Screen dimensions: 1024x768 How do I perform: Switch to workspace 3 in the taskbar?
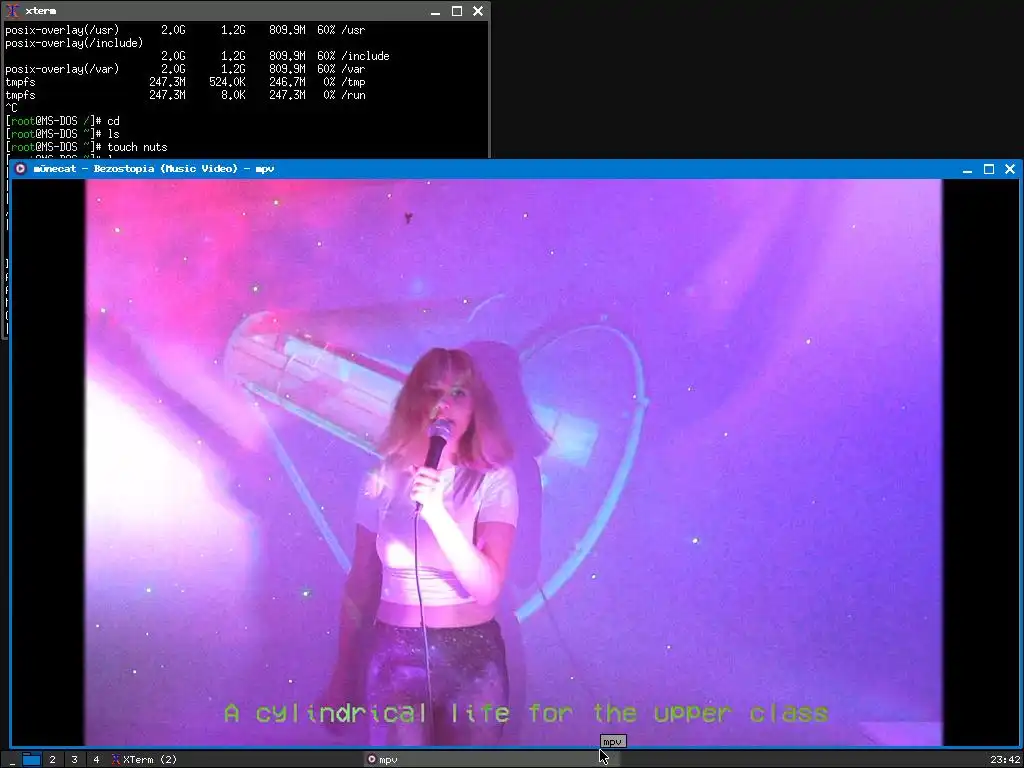point(74,760)
